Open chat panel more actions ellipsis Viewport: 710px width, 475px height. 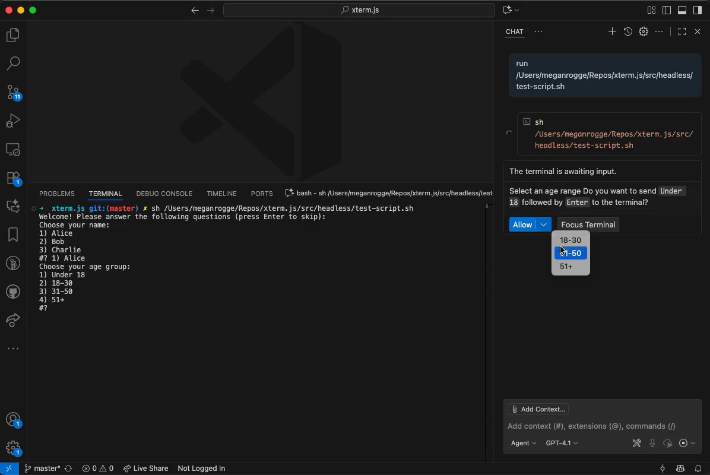click(659, 31)
